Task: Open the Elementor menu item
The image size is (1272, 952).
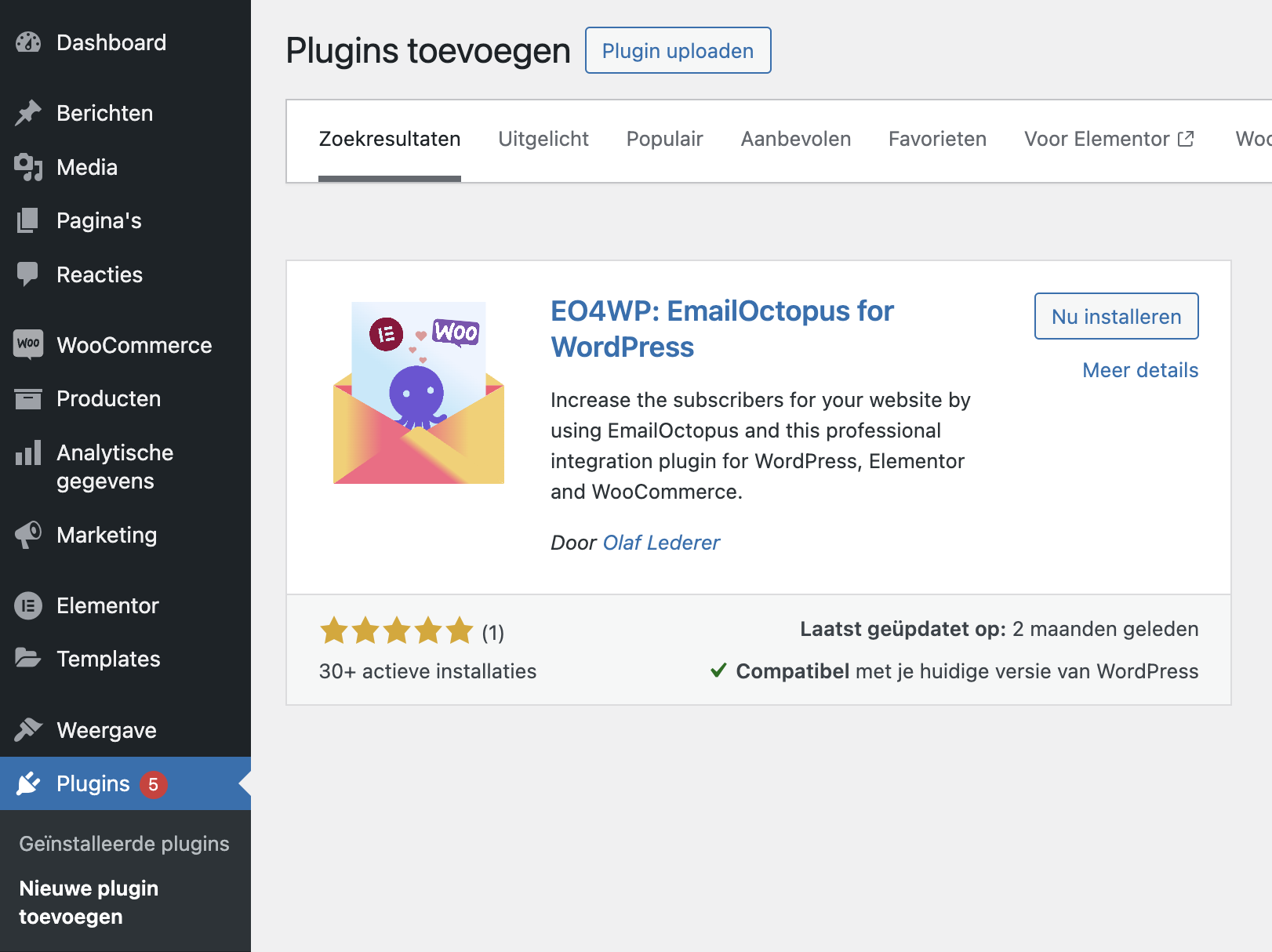Action: [125, 605]
